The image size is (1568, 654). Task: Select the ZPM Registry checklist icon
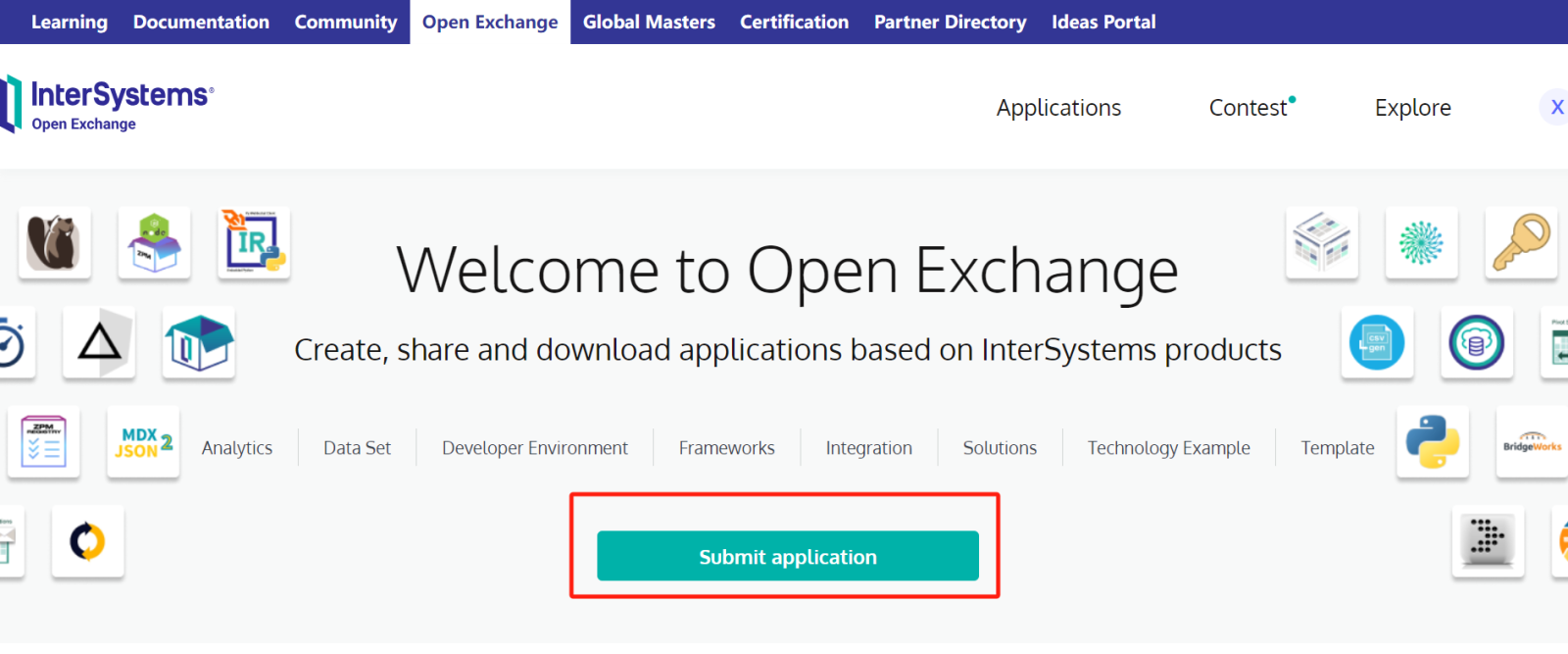43,442
